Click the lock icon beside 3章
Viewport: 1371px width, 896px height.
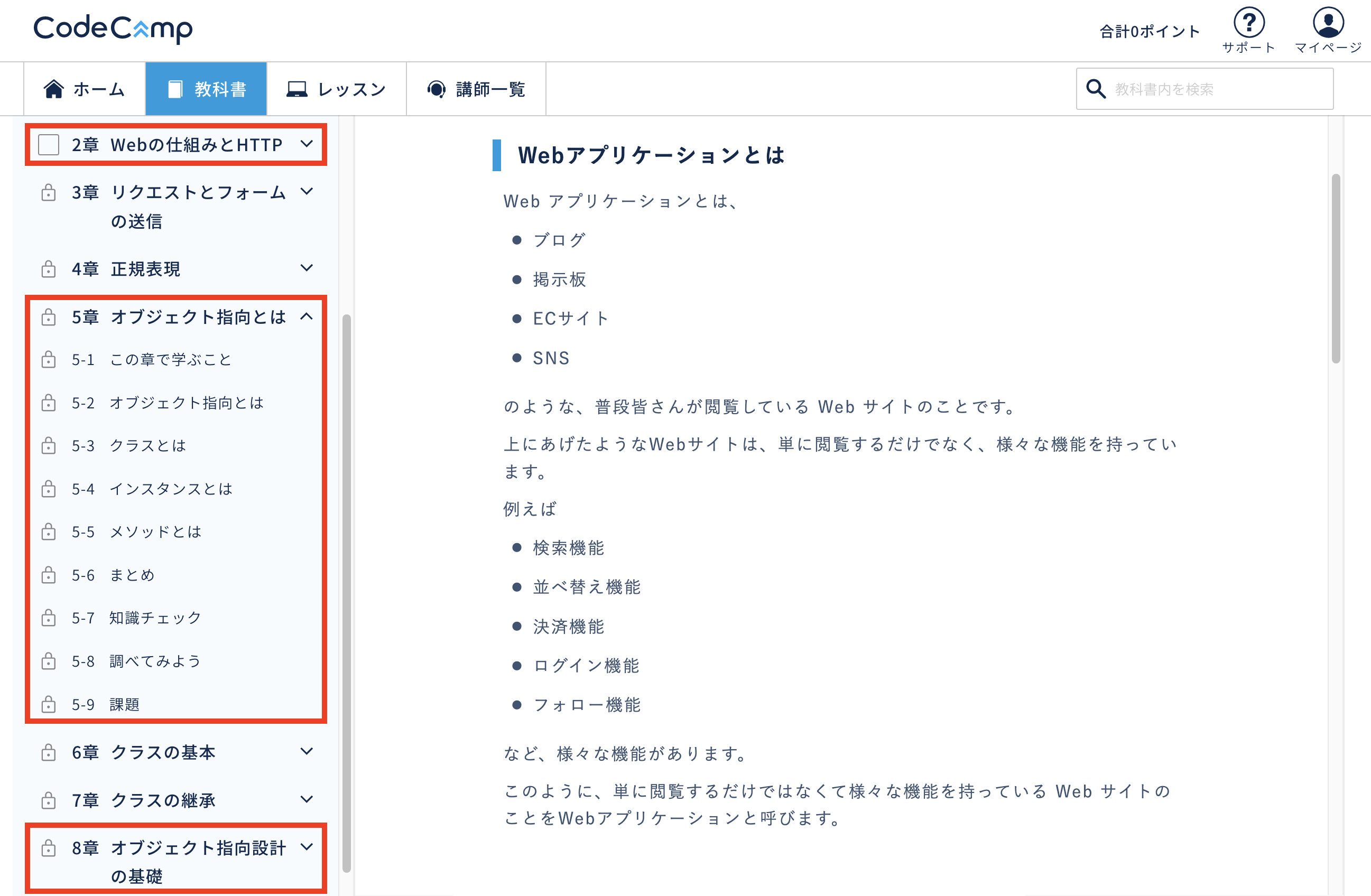[x=49, y=192]
